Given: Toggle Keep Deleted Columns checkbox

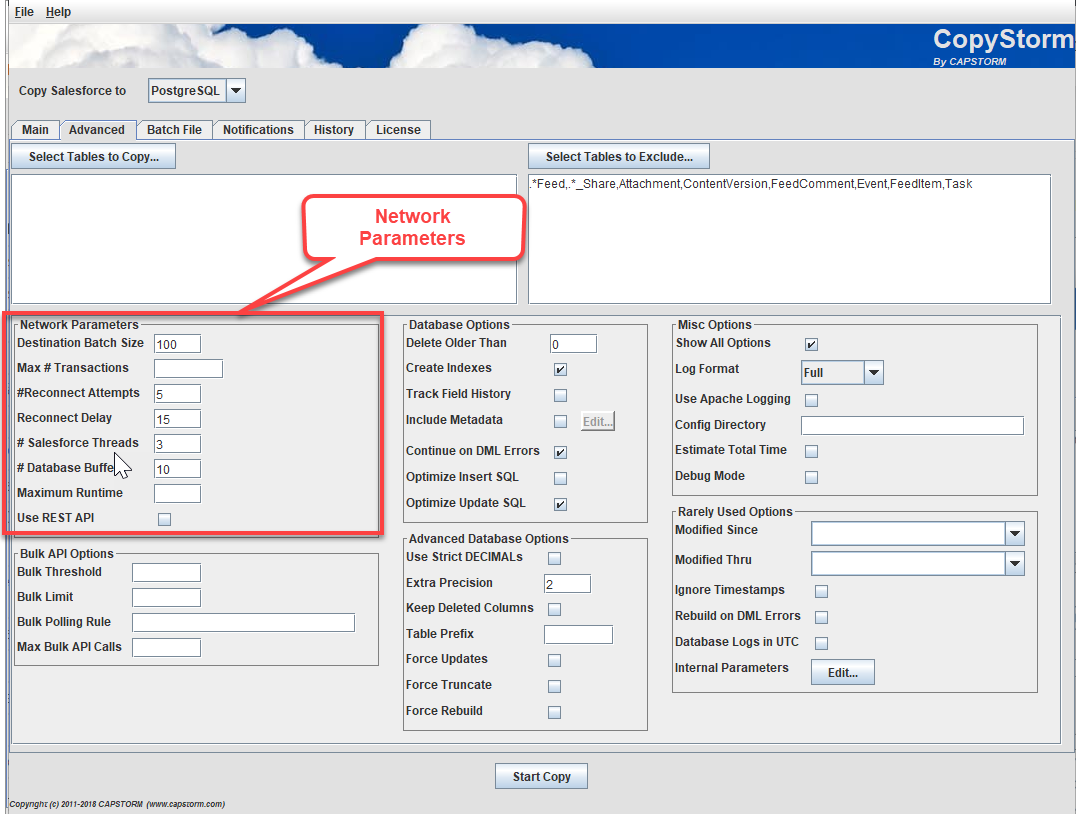Looking at the screenshot, I should (x=554, y=609).
